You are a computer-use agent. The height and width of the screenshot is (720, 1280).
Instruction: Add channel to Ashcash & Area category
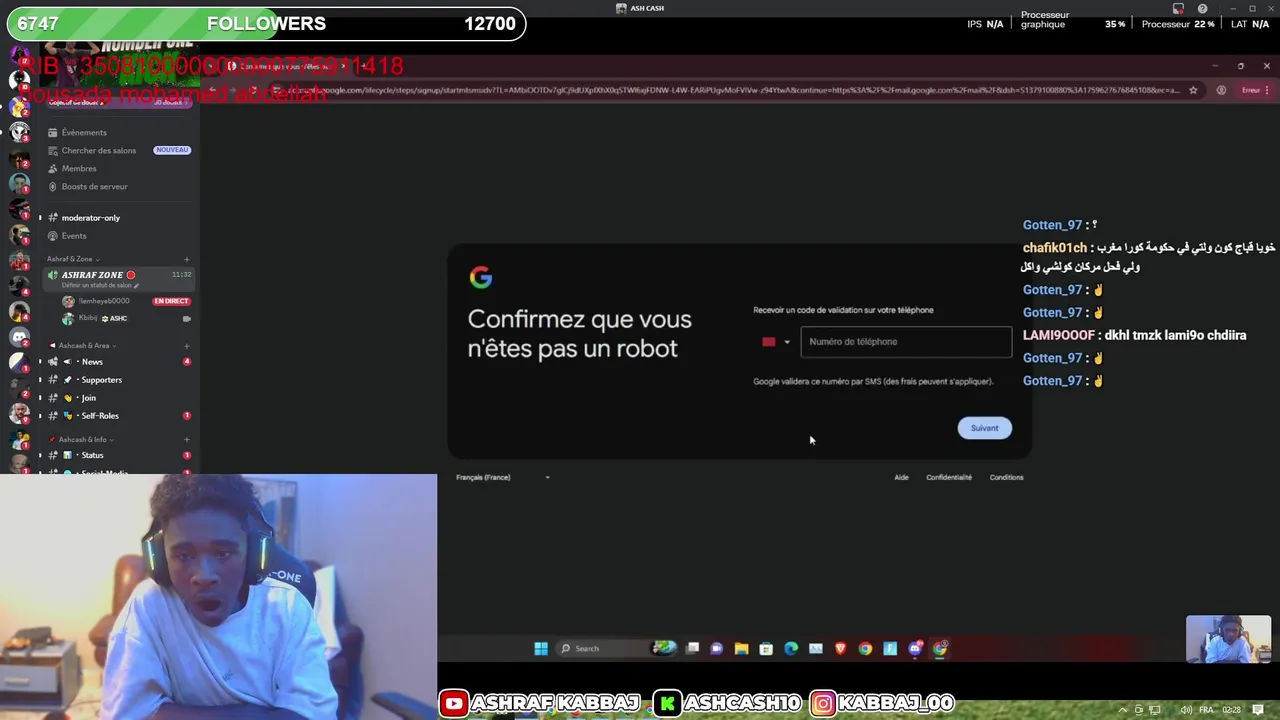(186, 345)
